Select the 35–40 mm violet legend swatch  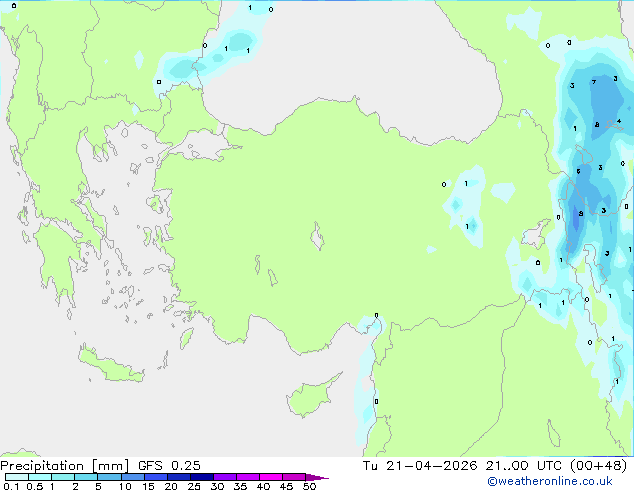248,477
